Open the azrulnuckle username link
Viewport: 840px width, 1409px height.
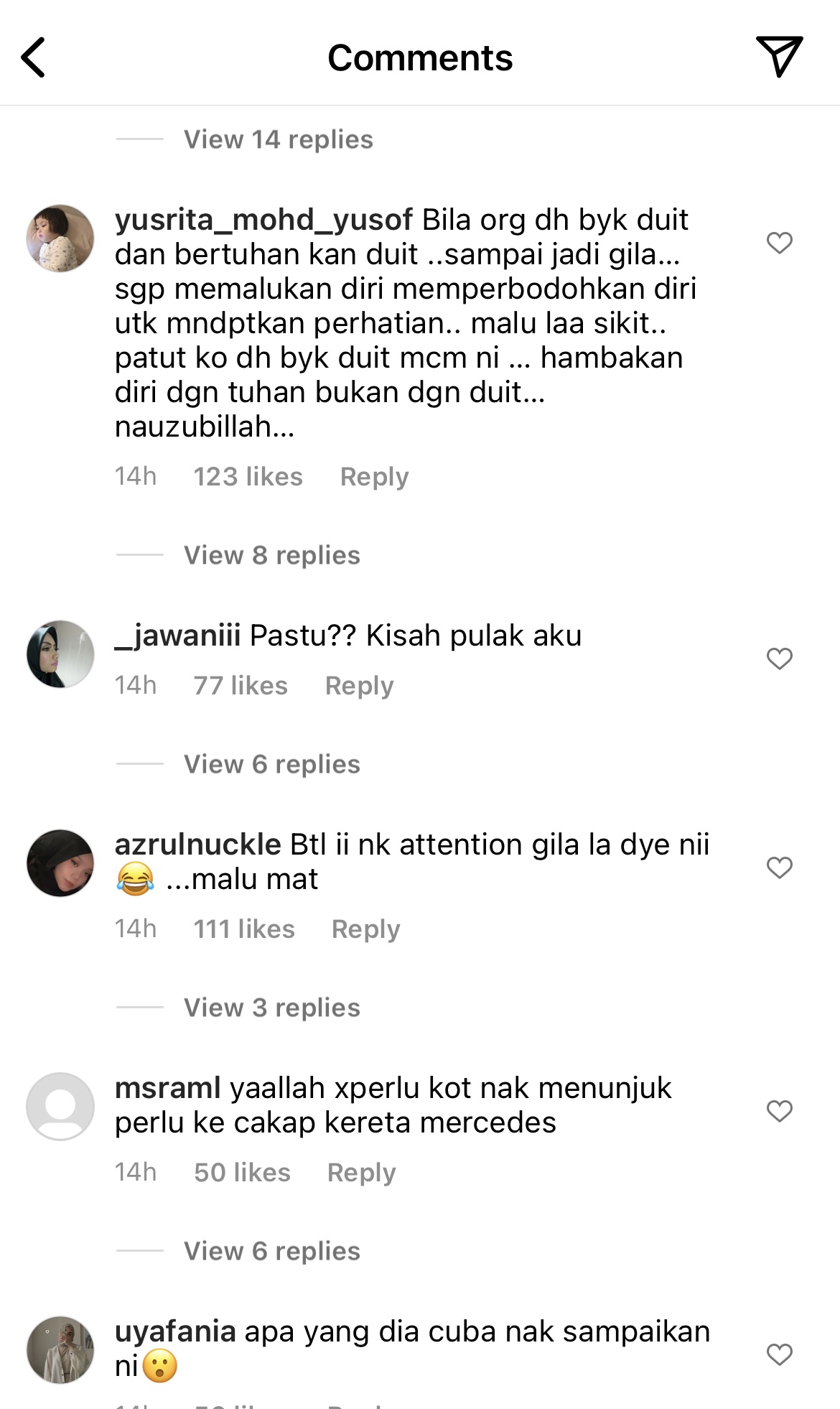coord(197,845)
